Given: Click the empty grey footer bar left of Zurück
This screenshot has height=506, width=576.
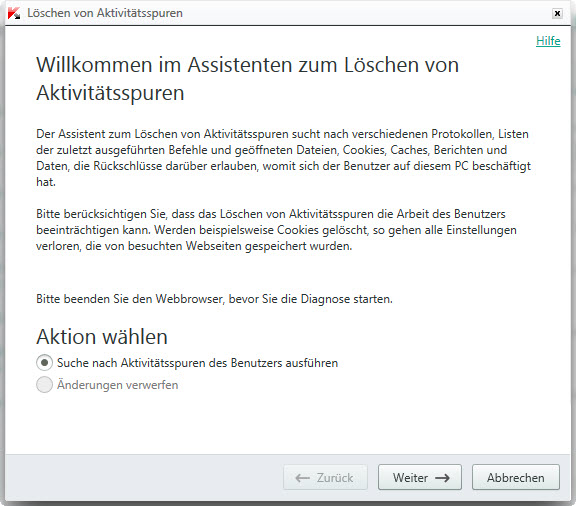Looking at the screenshot, I should coord(143,477).
